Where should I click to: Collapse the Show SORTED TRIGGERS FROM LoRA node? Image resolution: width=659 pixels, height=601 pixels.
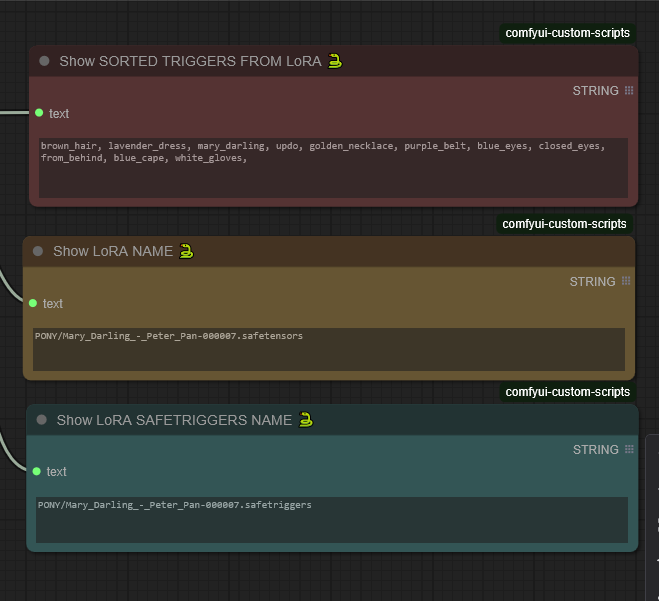[x=44, y=61]
